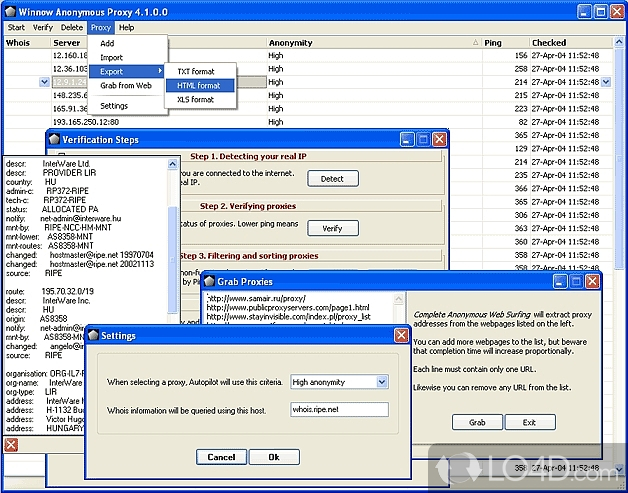The width and height of the screenshot is (628, 493).
Task: Close the Grab Proxies window
Action: pos(592,282)
